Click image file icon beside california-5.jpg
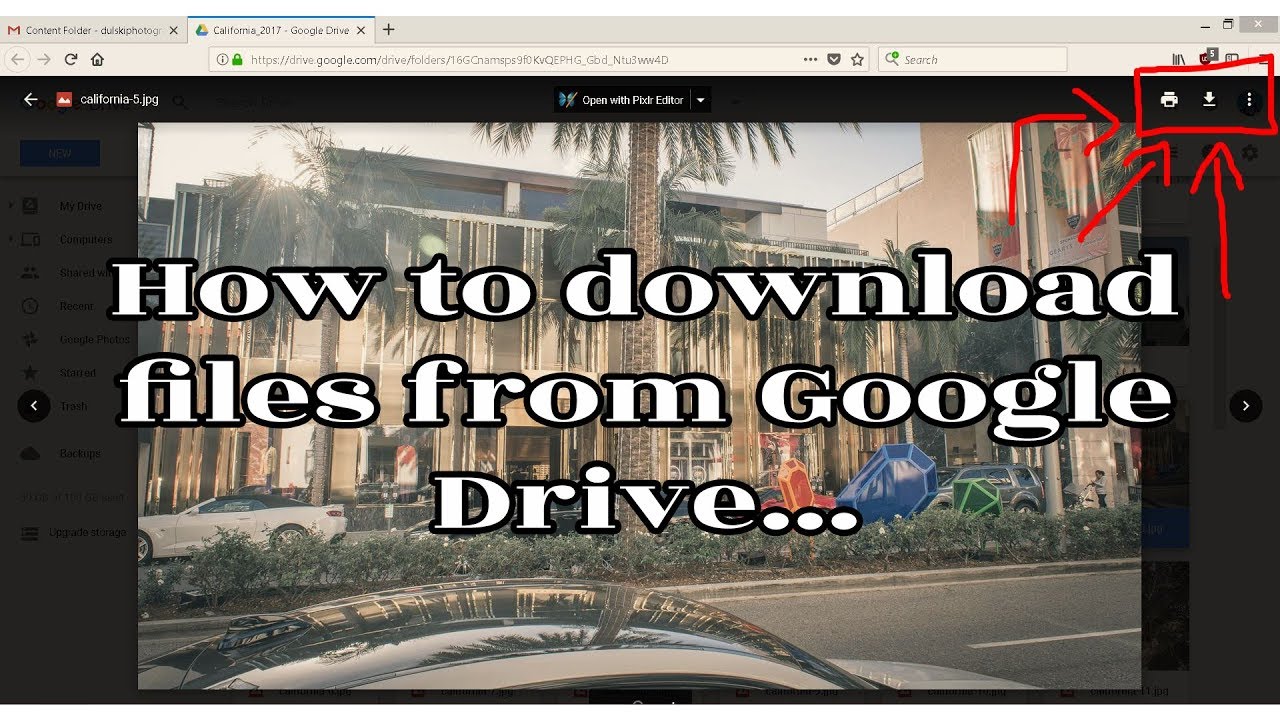This screenshot has height=720, width=1280. 64,99
